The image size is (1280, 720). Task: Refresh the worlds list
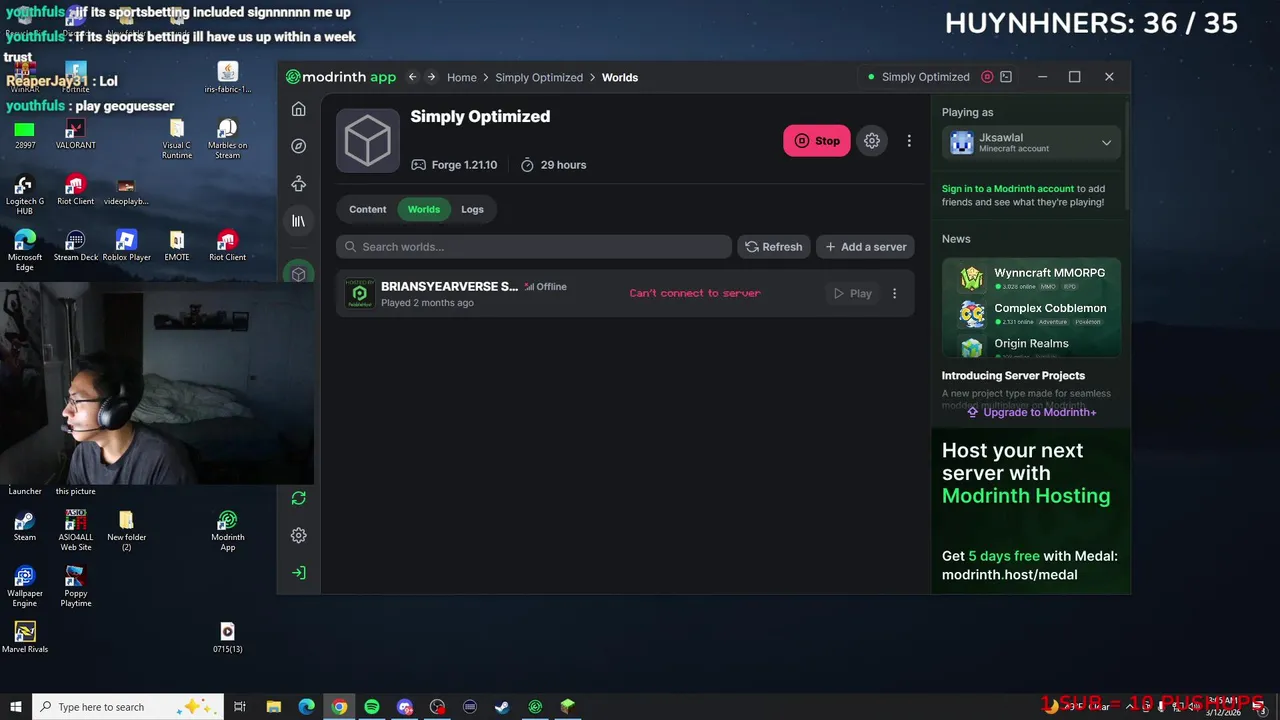774,247
